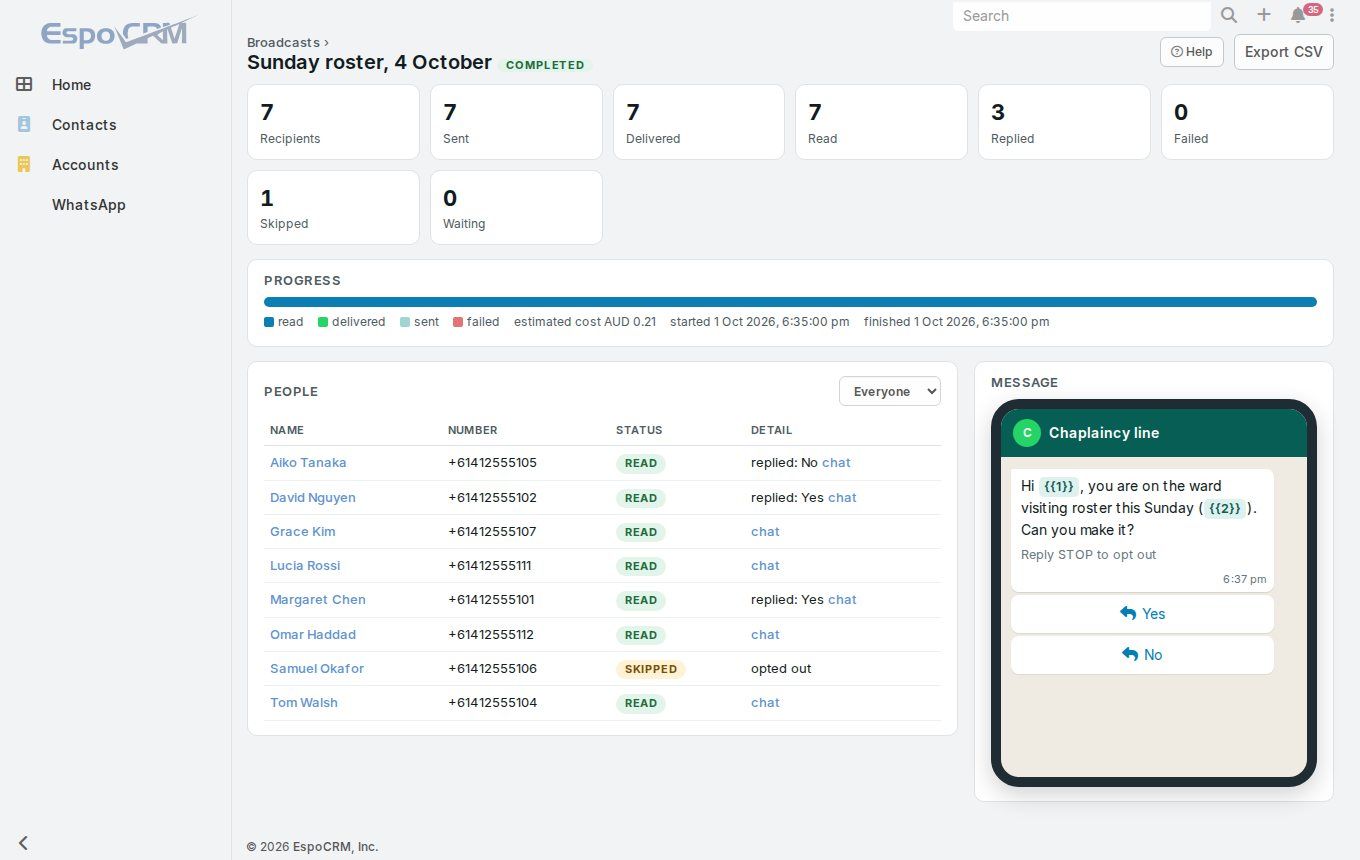The height and width of the screenshot is (860, 1360).
Task: Open the three-dot user menu
Action: (x=1332, y=15)
